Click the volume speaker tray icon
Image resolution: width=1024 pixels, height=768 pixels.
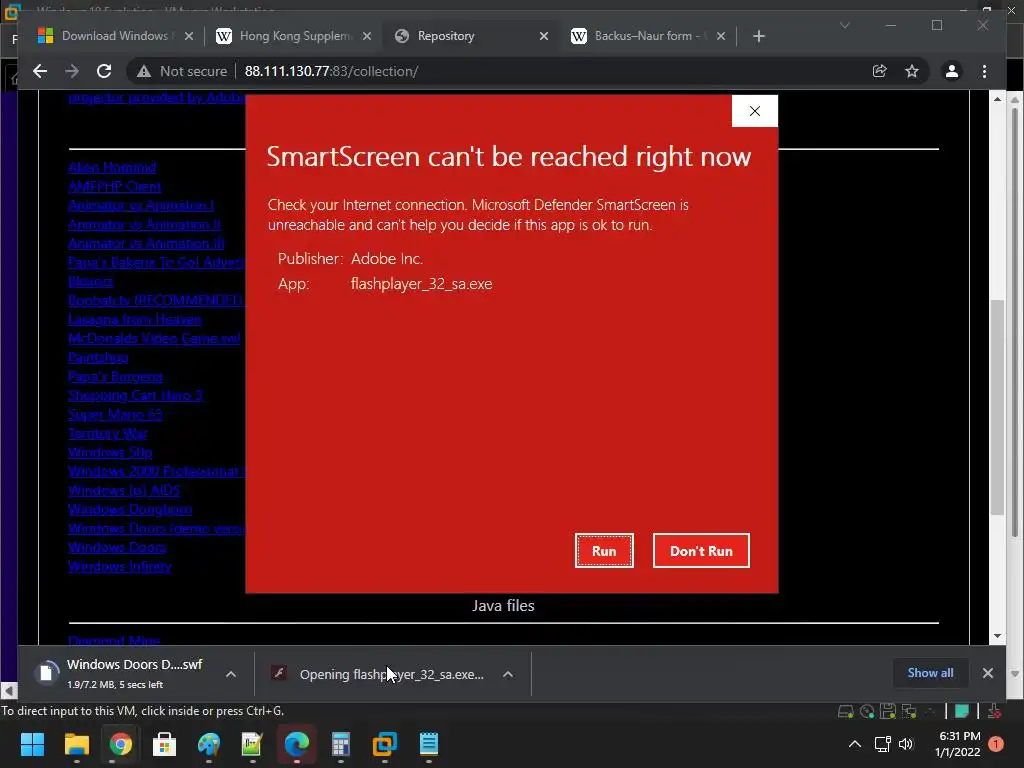(906, 744)
